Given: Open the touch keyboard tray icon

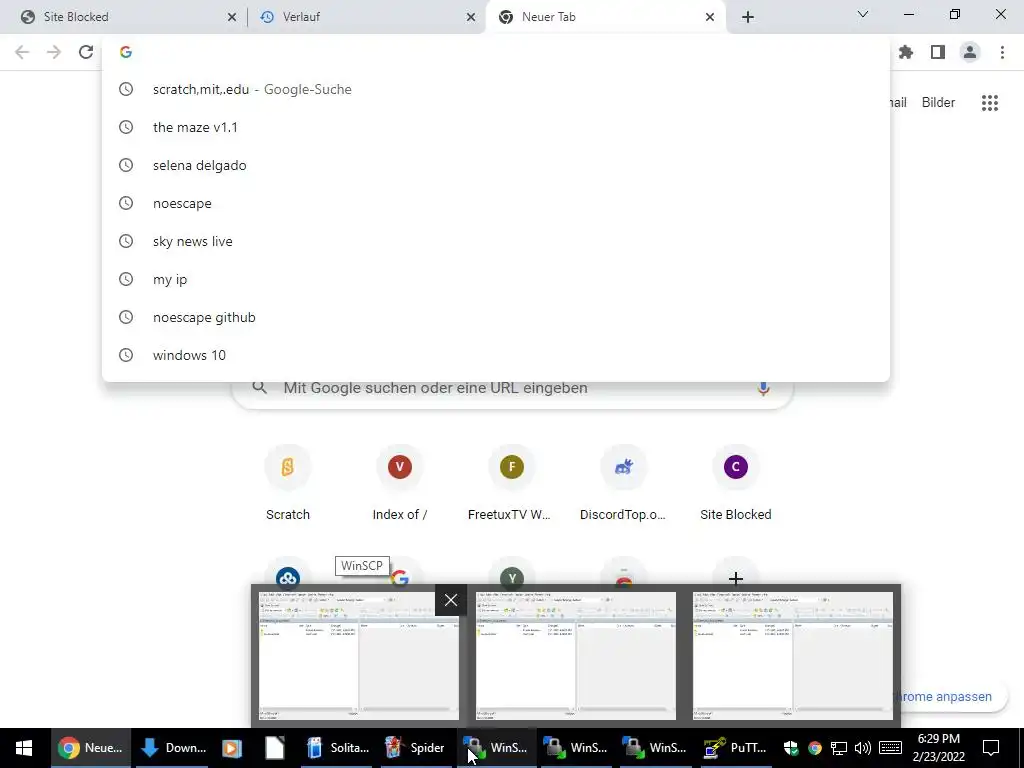Looking at the screenshot, I should pyautogui.click(x=890, y=748).
